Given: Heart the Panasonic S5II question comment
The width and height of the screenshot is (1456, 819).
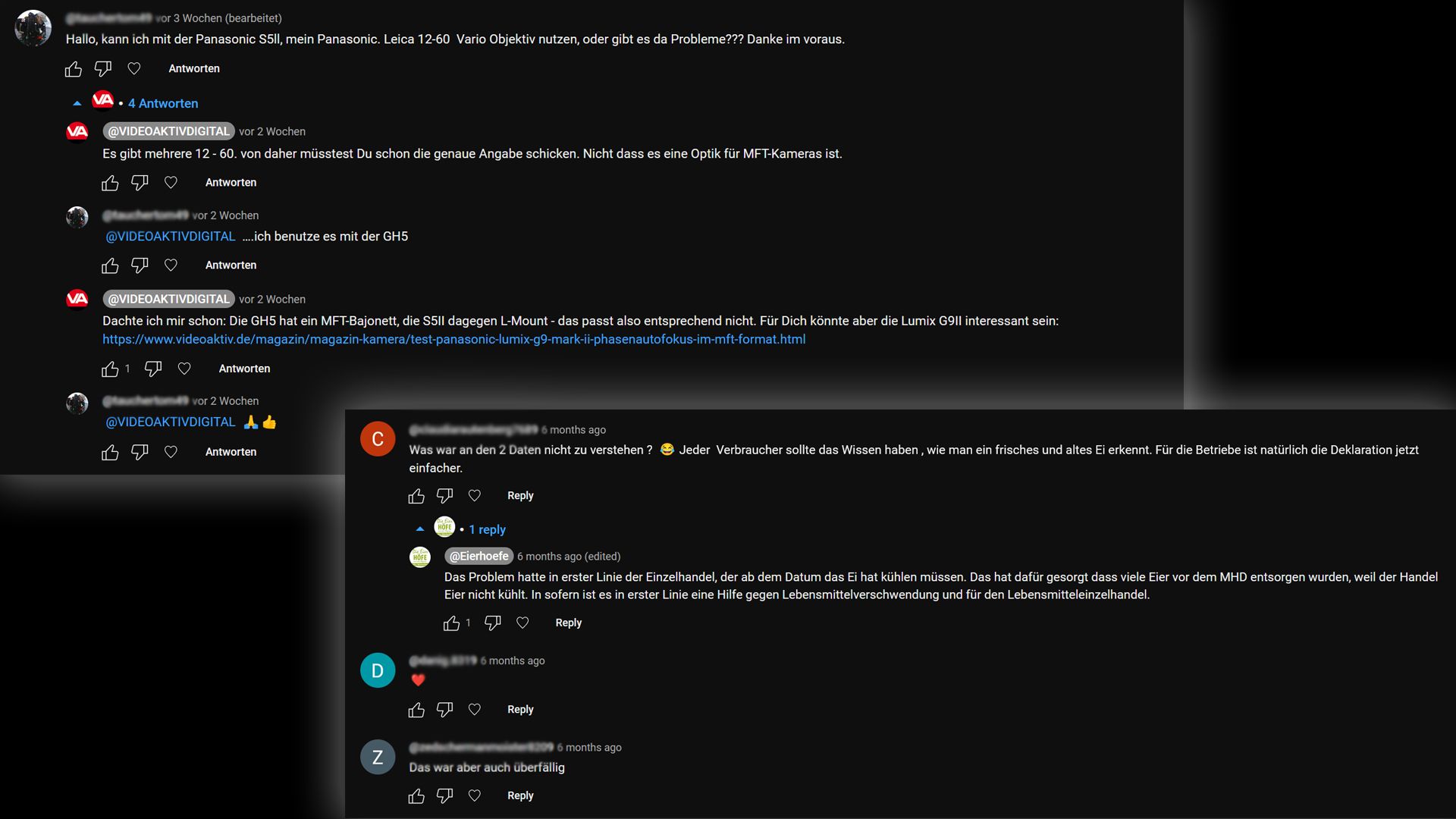Looking at the screenshot, I should (134, 69).
